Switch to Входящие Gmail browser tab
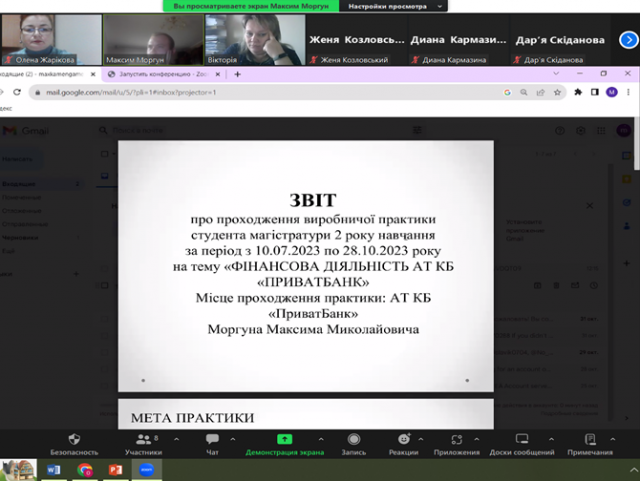The height and width of the screenshot is (481, 640). (x=43, y=74)
